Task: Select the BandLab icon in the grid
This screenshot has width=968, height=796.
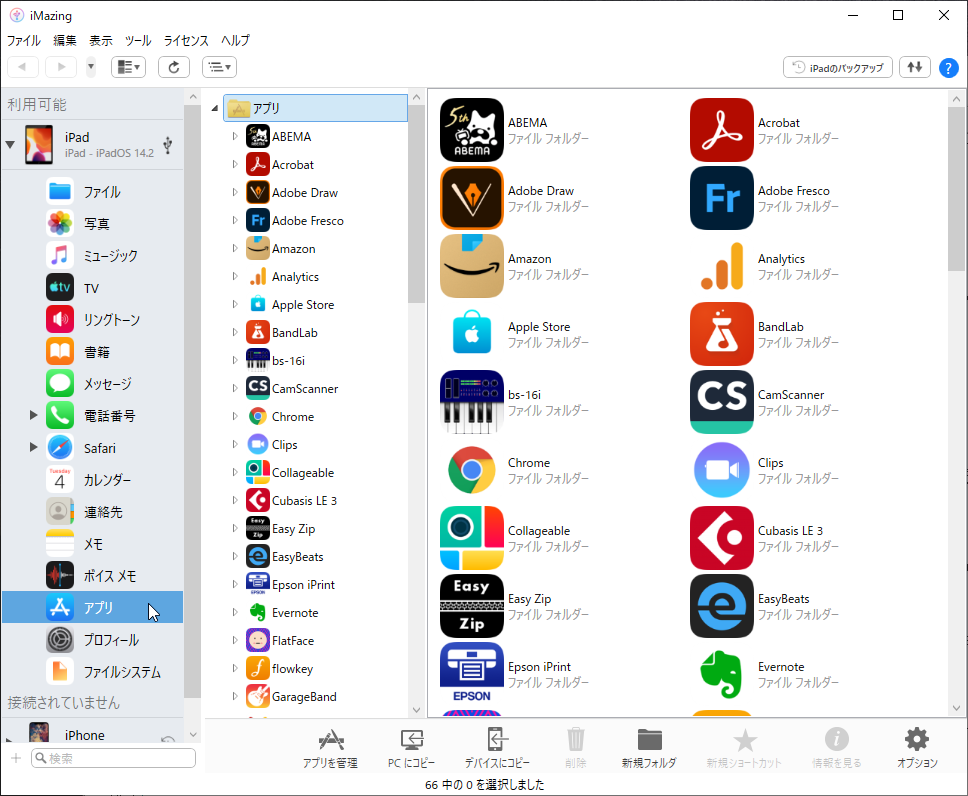Action: pyautogui.click(x=722, y=333)
